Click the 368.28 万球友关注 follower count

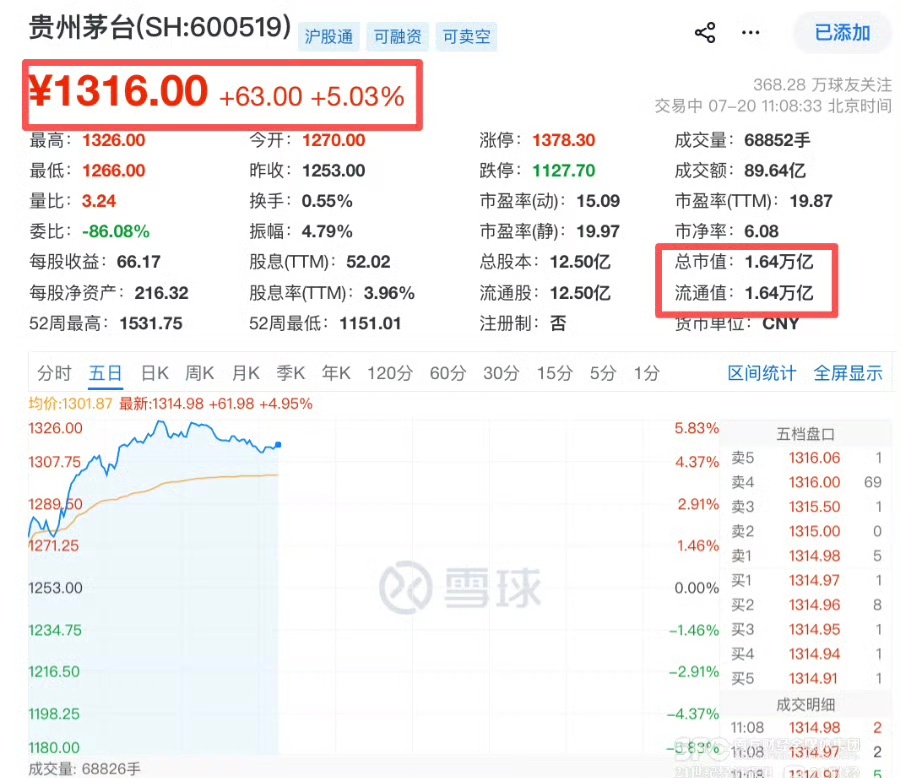(822, 85)
